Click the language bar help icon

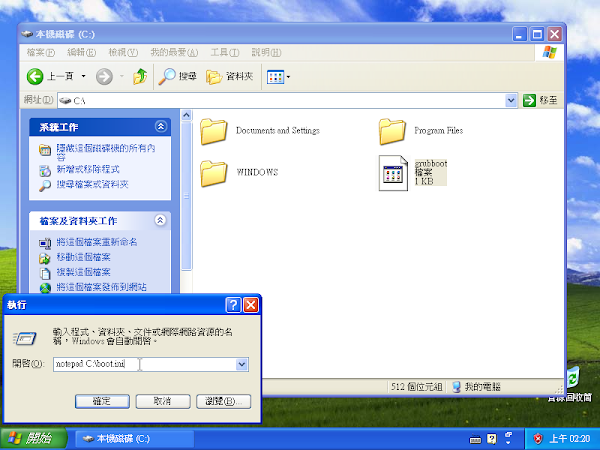pyautogui.click(x=492, y=439)
